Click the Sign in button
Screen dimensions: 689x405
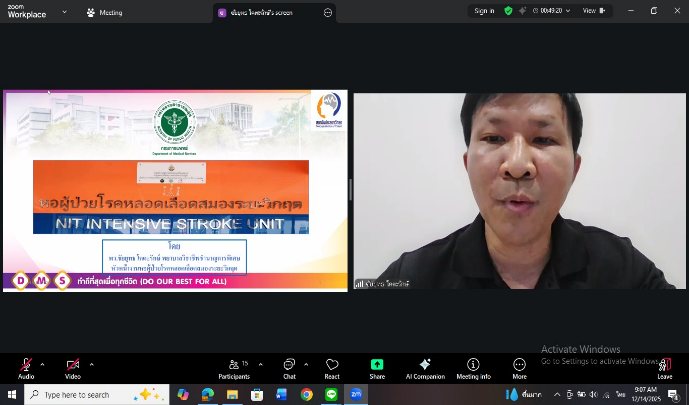pyautogui.click(x=484, y=11)
